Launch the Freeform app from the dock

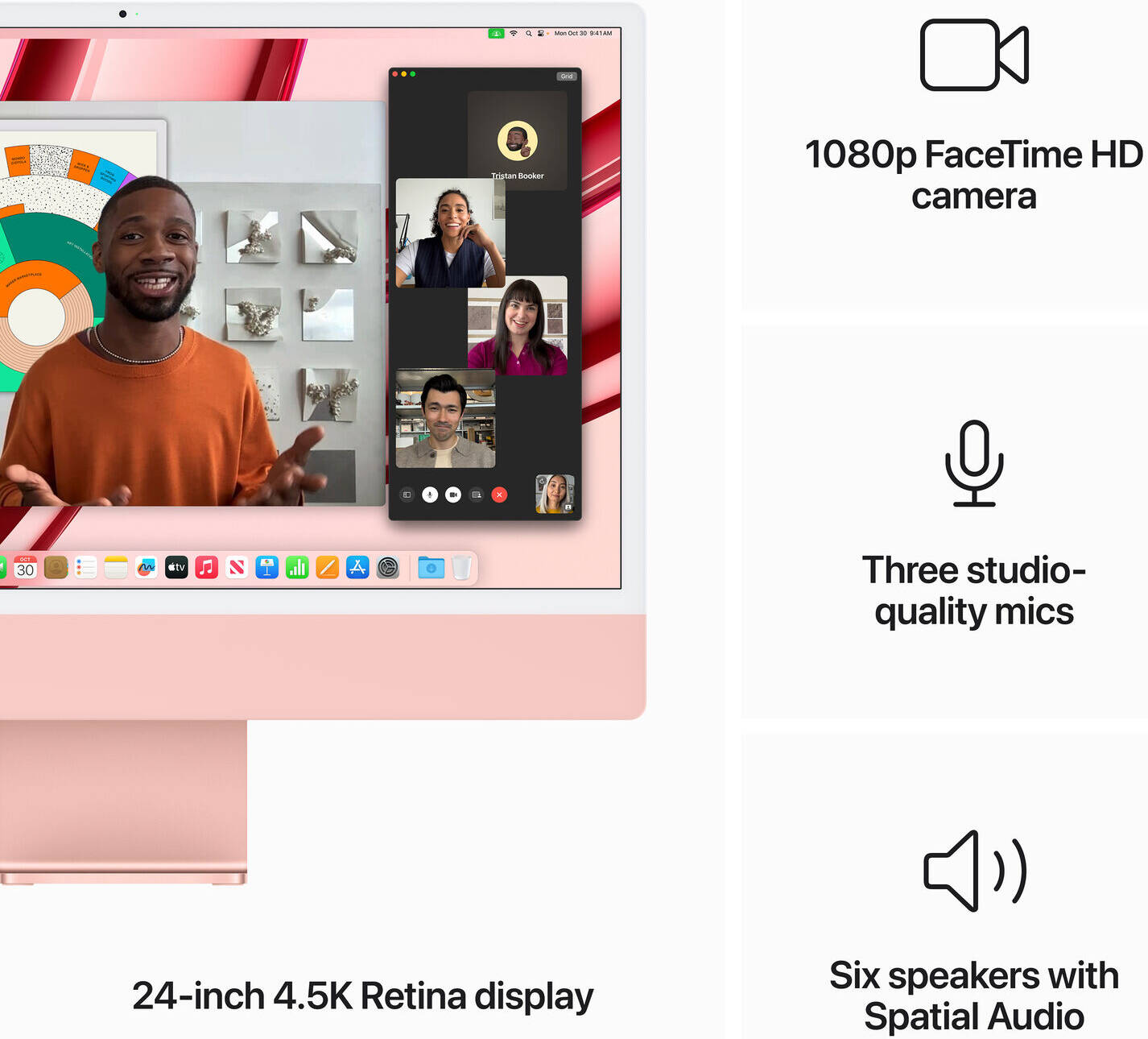click(x=146, y=568)
